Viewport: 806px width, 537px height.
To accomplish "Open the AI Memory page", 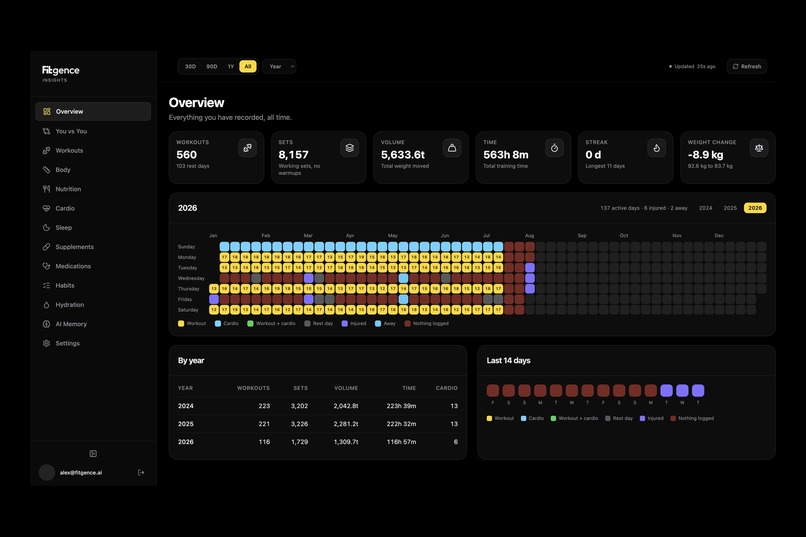I will coord(93,324).
